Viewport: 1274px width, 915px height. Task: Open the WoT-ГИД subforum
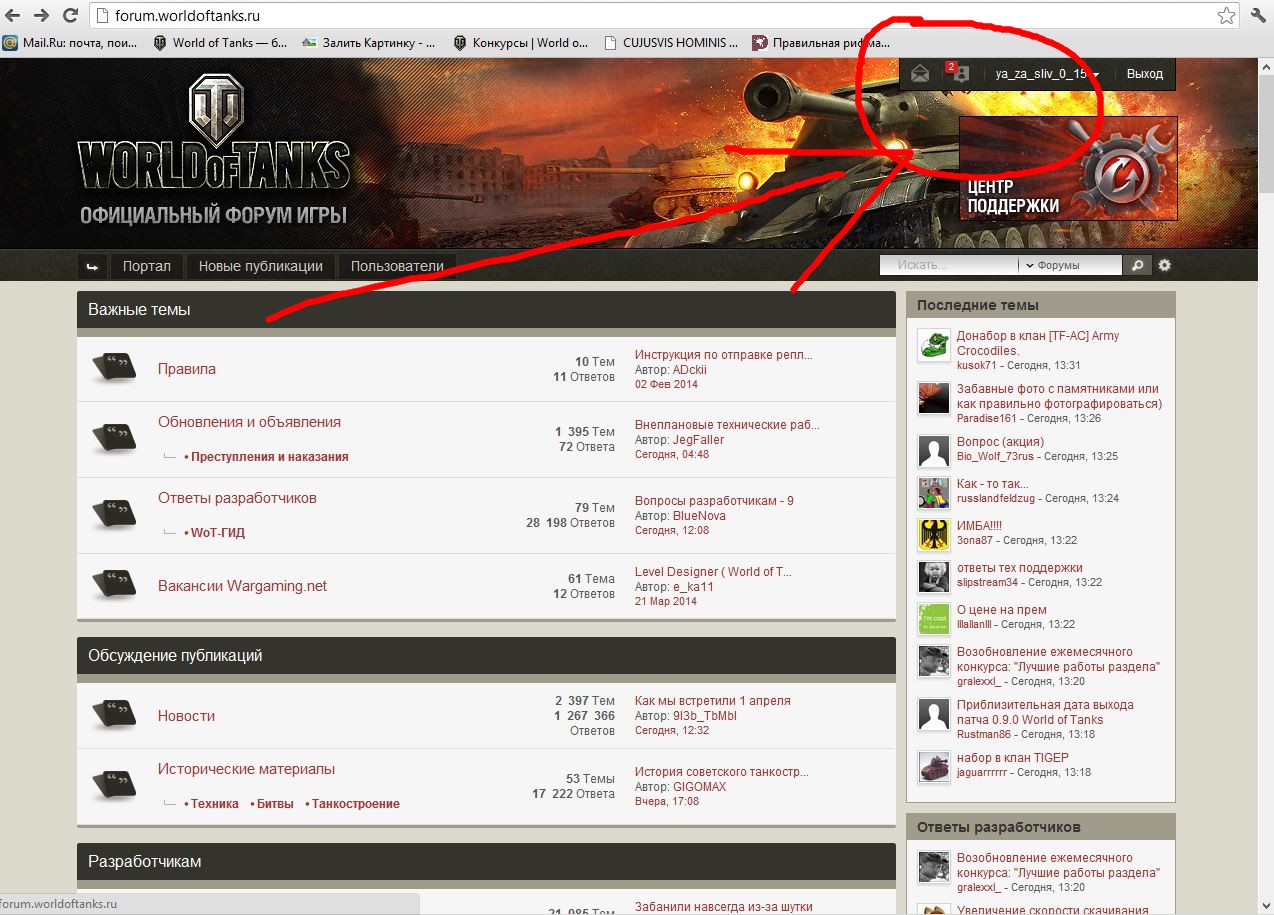point(218,533)
